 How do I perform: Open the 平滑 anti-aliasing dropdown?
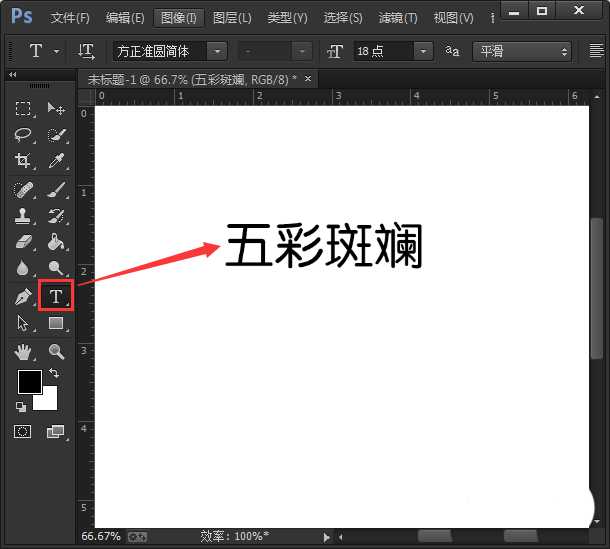coord(564,51)
